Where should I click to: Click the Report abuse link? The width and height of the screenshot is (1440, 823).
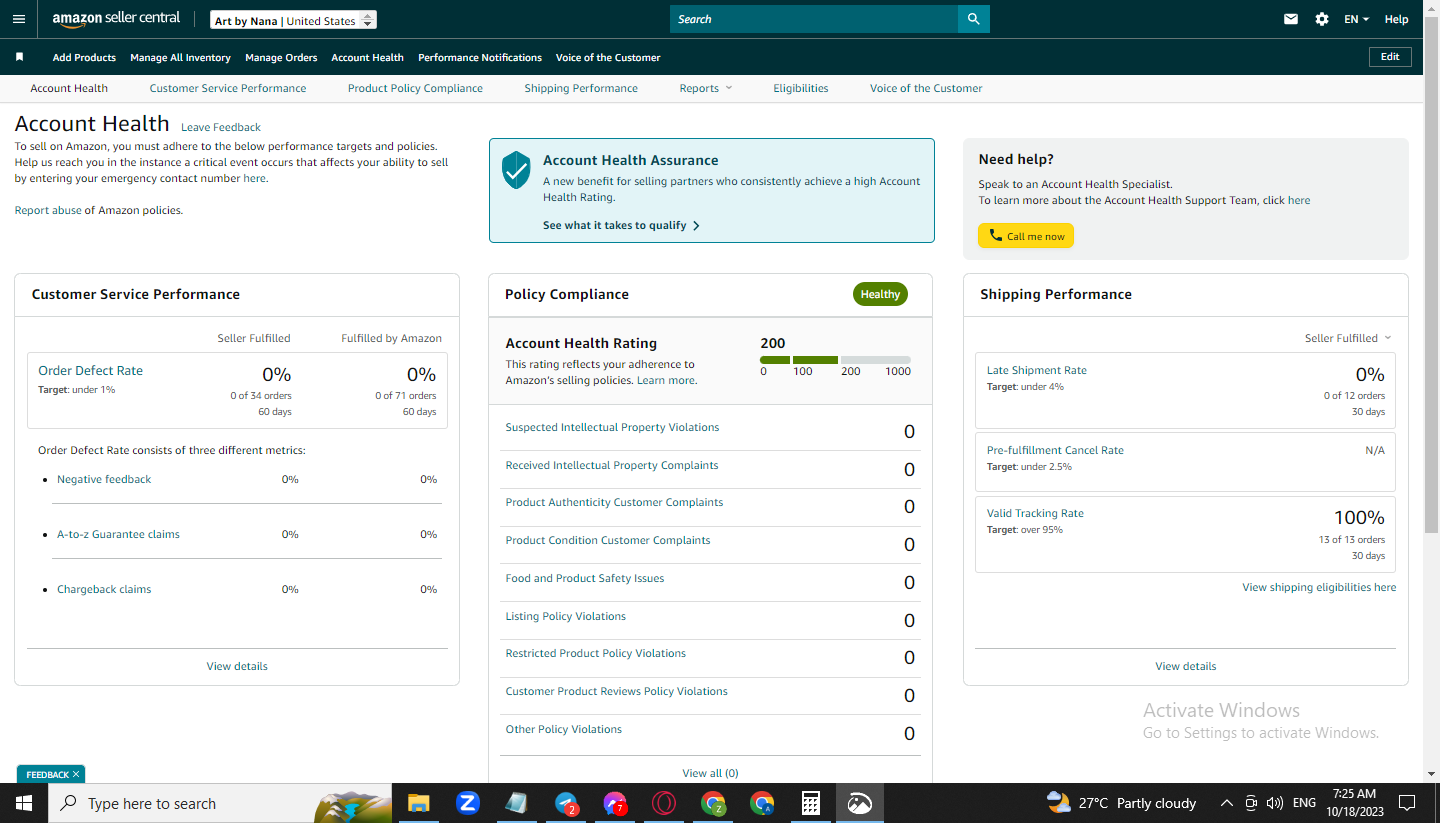point(48,210)
